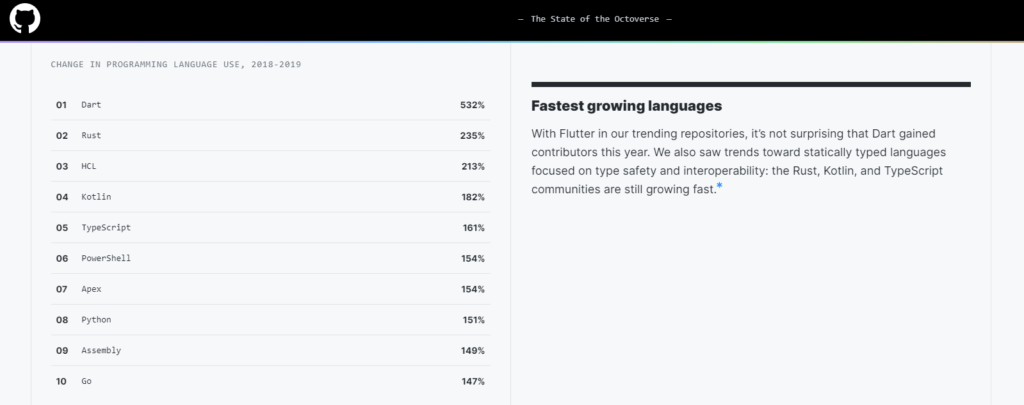This screenshot has width=1024, height=405.
Task: Select the PowerShell language name
Action: click(106, 258)
